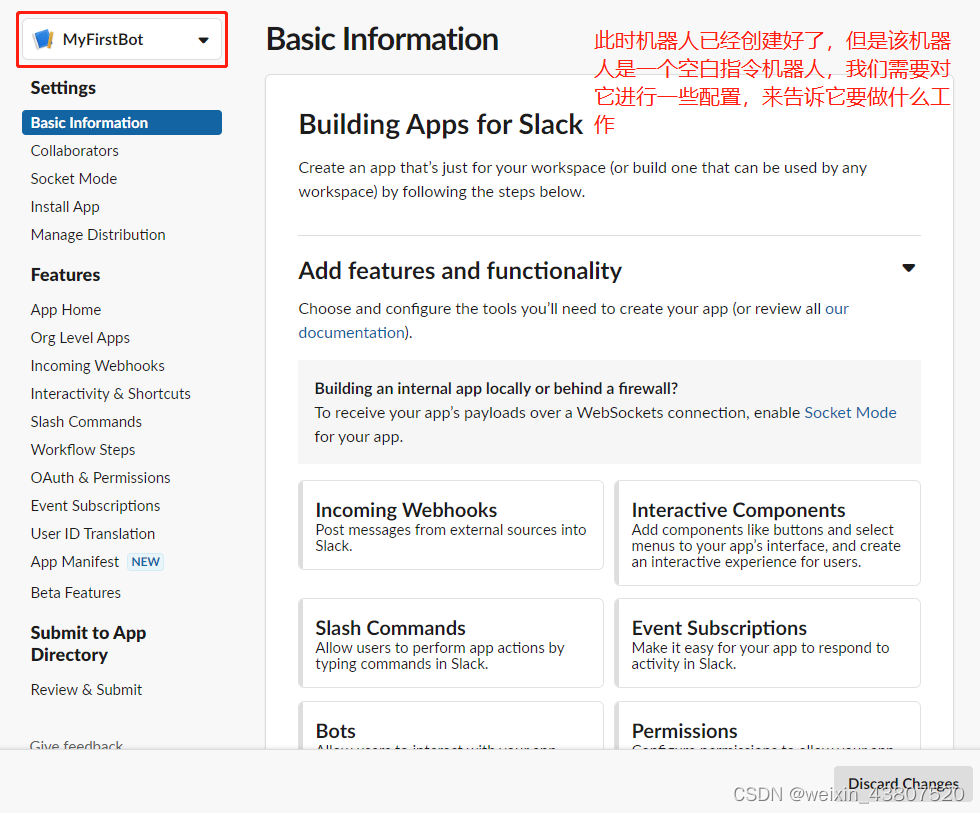The width and height of the screenshot is (980, 813).
Task: Click the Building Apps for Slack heading
Action: point(441,124)
